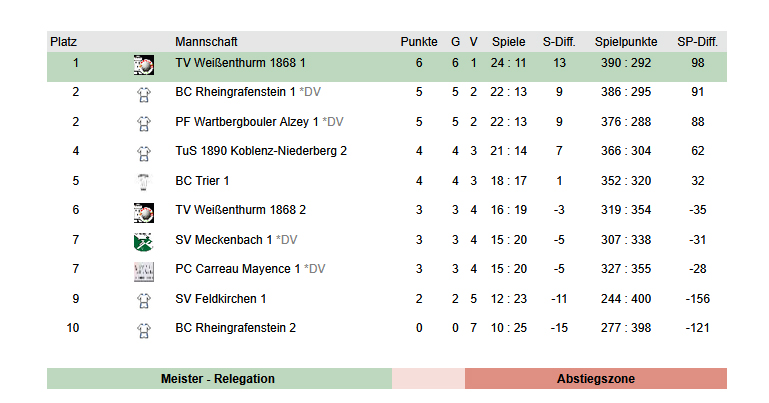Viewport: 769px width, 403px height.
Task: Click the TV Weißenthurm 1868 1 club logo
Action: pos(143,64)
